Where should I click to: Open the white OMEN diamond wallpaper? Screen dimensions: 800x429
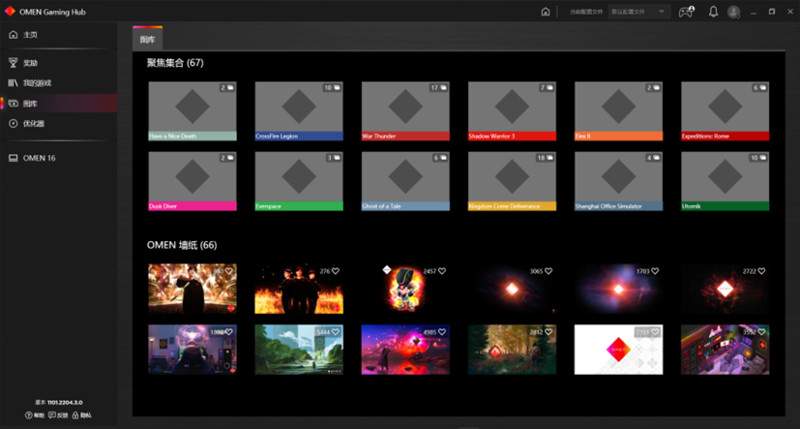click(x=618, y=349)
